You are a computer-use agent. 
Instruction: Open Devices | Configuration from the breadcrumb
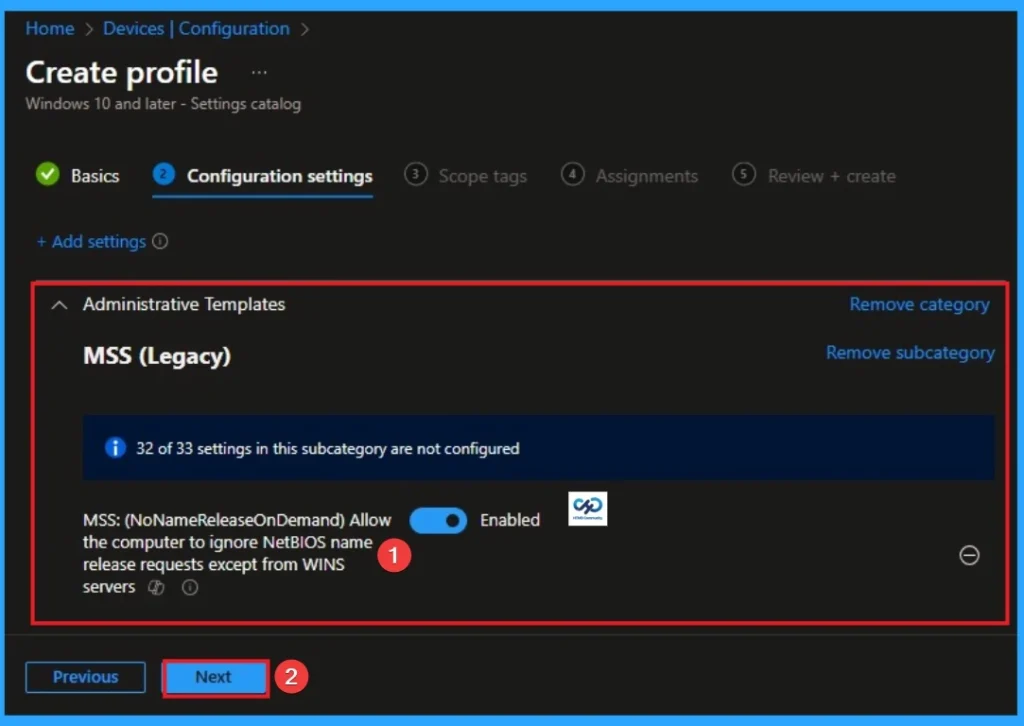[196, 28]
